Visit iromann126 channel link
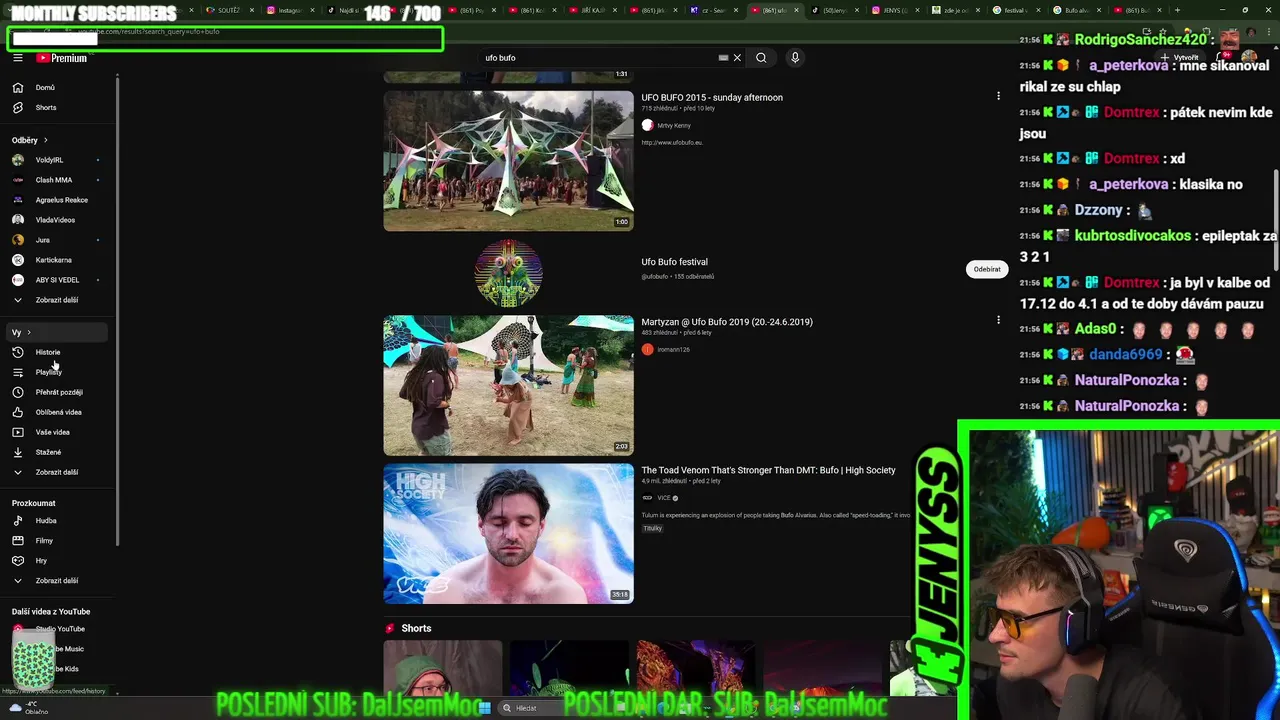 pos(673,350)
